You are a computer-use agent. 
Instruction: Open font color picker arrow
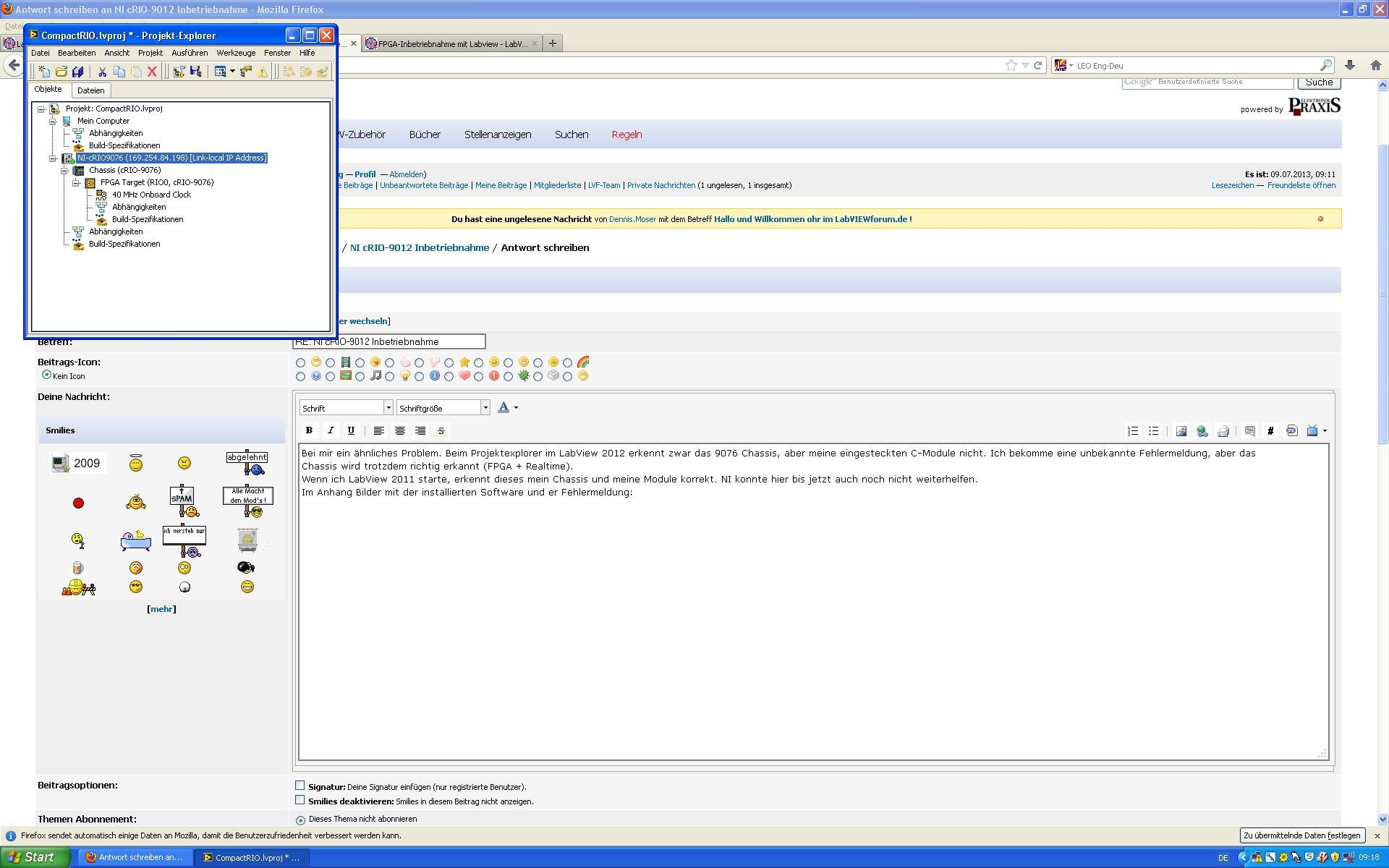(x=516, y=408)
